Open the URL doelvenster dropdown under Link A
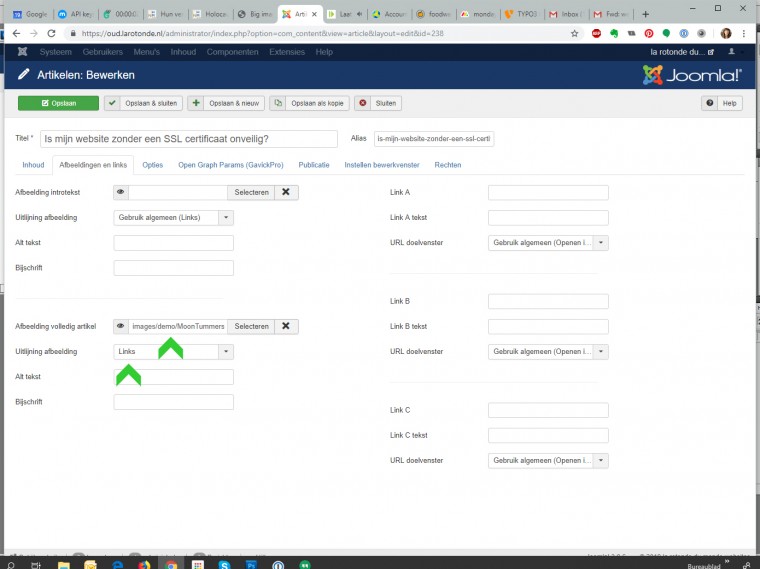Image resolution: width=760 pixels, height=569 pixels. pos(600,242)
